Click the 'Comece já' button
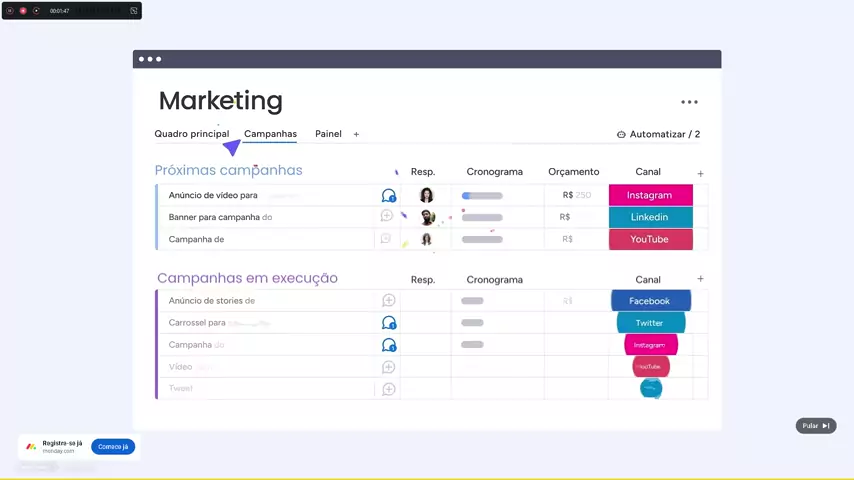The image size is (854, 480). (x=113, y=447)
